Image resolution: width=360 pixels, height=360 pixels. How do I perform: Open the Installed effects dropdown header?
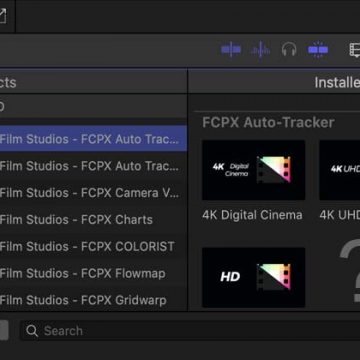[337, 82]
